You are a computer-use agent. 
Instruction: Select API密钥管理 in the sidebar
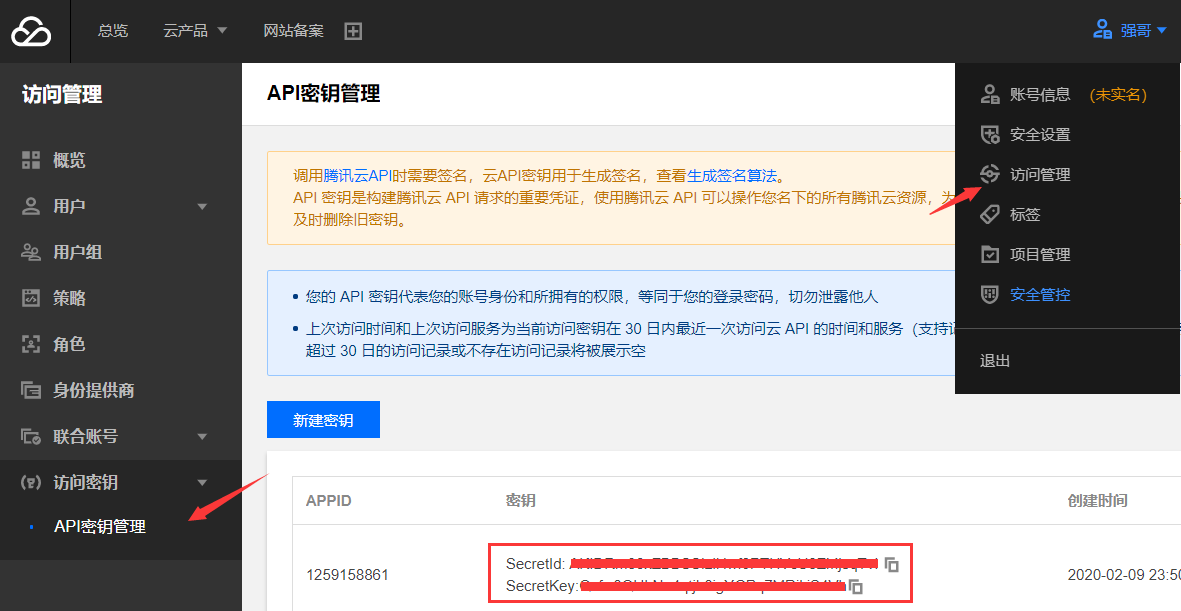pyautogui.click(x=99, y=527)
